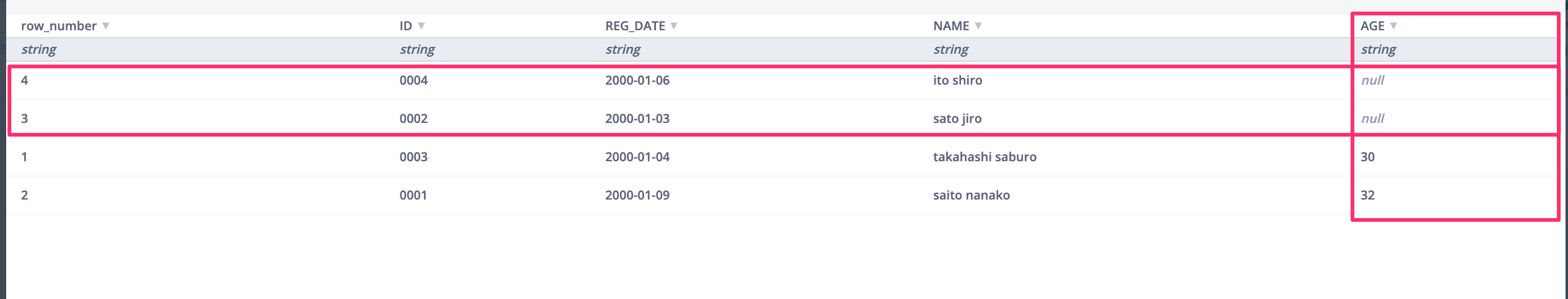Image resolution: width=1568 pixels, height=299 pixels.
Task: Click the date cell 2000-01-03
Action: (x=637, y=119)
